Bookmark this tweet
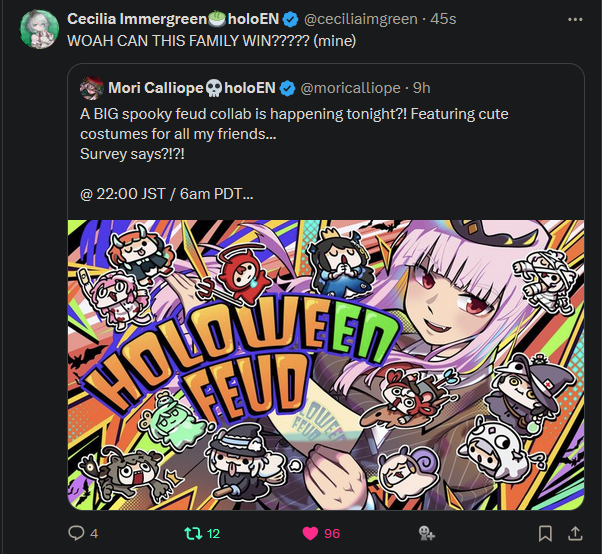Image resolution: width=602 pixels, height=554 pixels. (545, 533)
